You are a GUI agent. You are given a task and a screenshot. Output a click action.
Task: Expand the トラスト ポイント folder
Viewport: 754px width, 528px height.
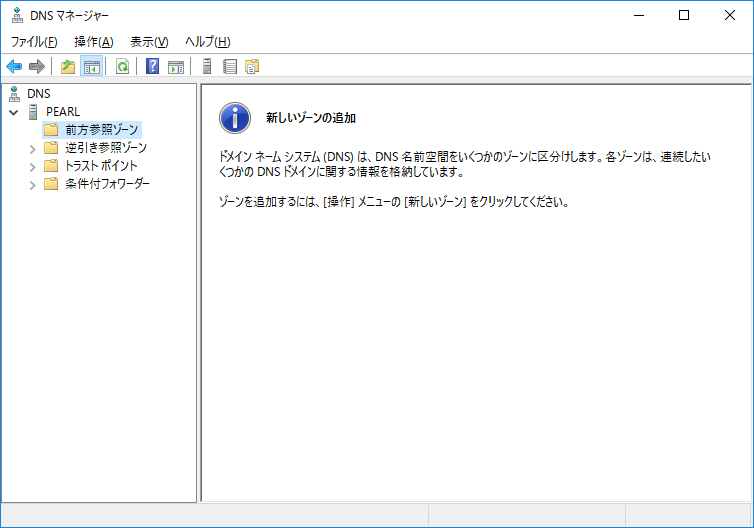coord(33,166)
